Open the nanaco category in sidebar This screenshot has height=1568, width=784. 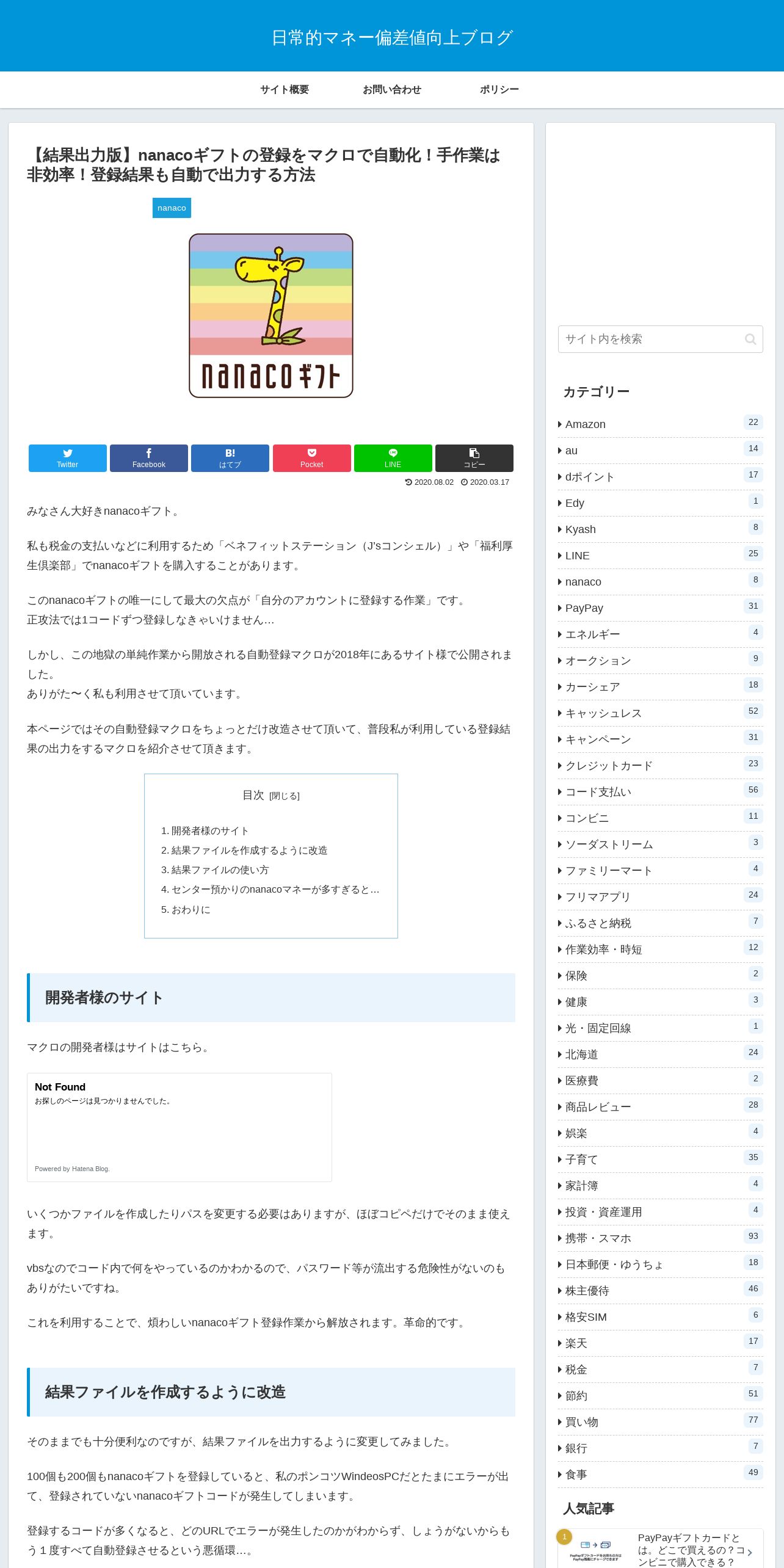point(661,582)
